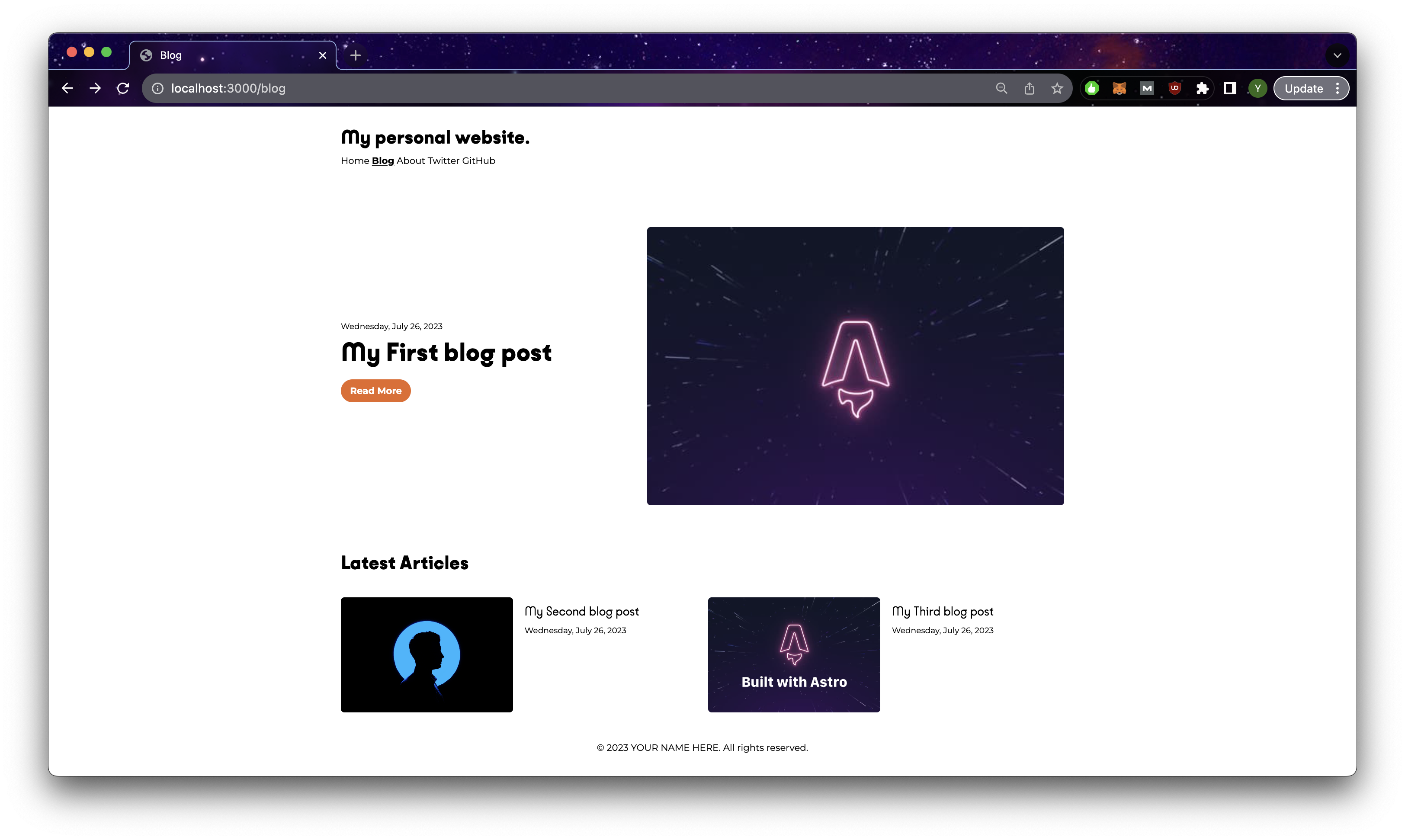Open the My Second blog post thumbnail

(x=426, y=655)
